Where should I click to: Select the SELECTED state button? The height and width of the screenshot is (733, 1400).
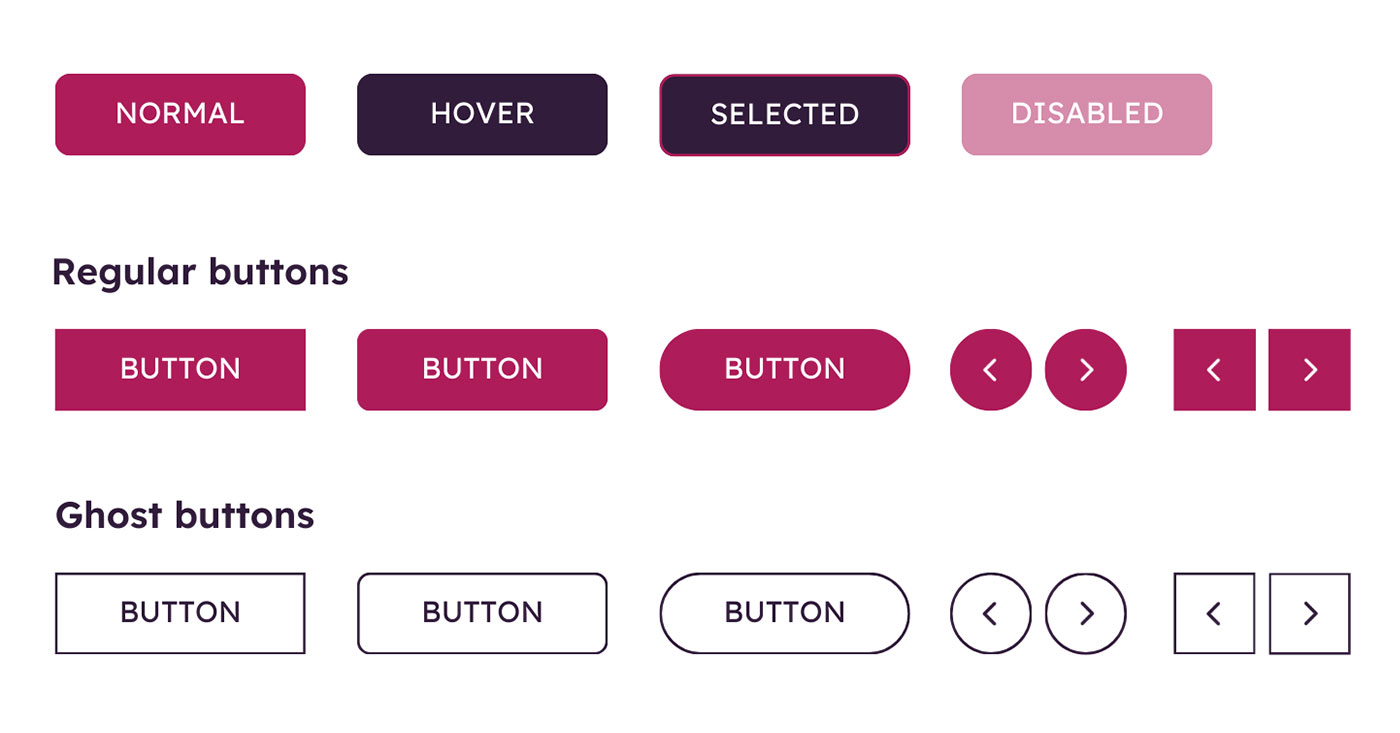coord(784,114)
